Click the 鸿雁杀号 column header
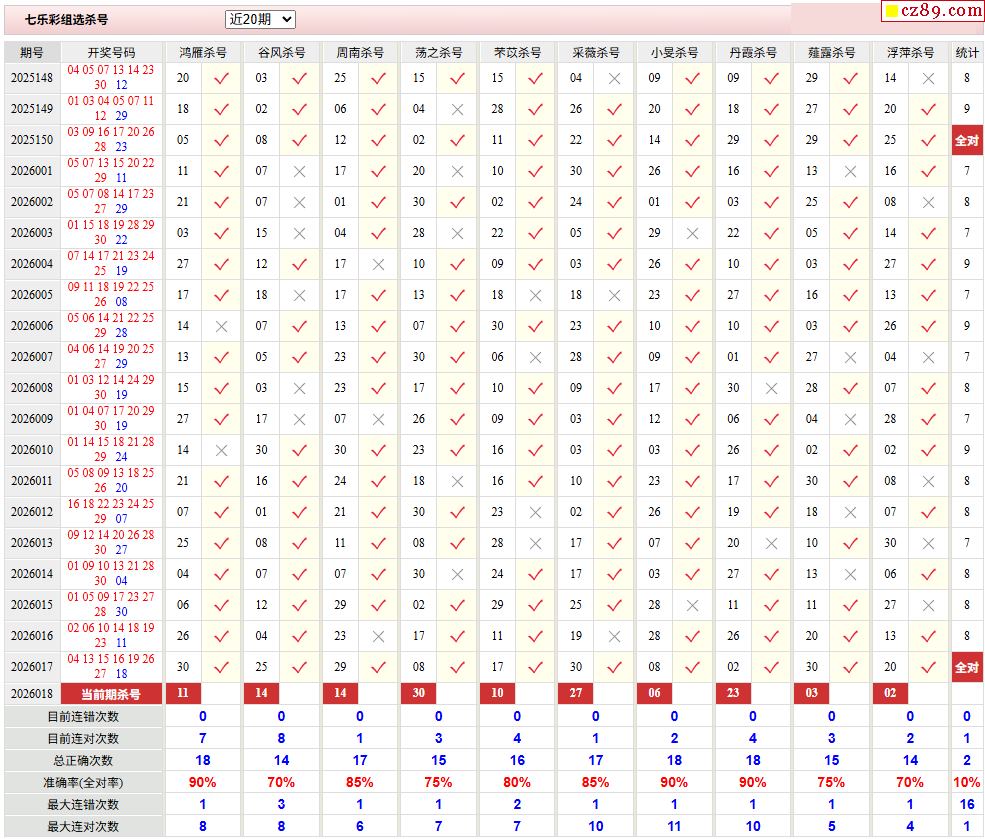The image size is (985, 839). click(202, 52)
